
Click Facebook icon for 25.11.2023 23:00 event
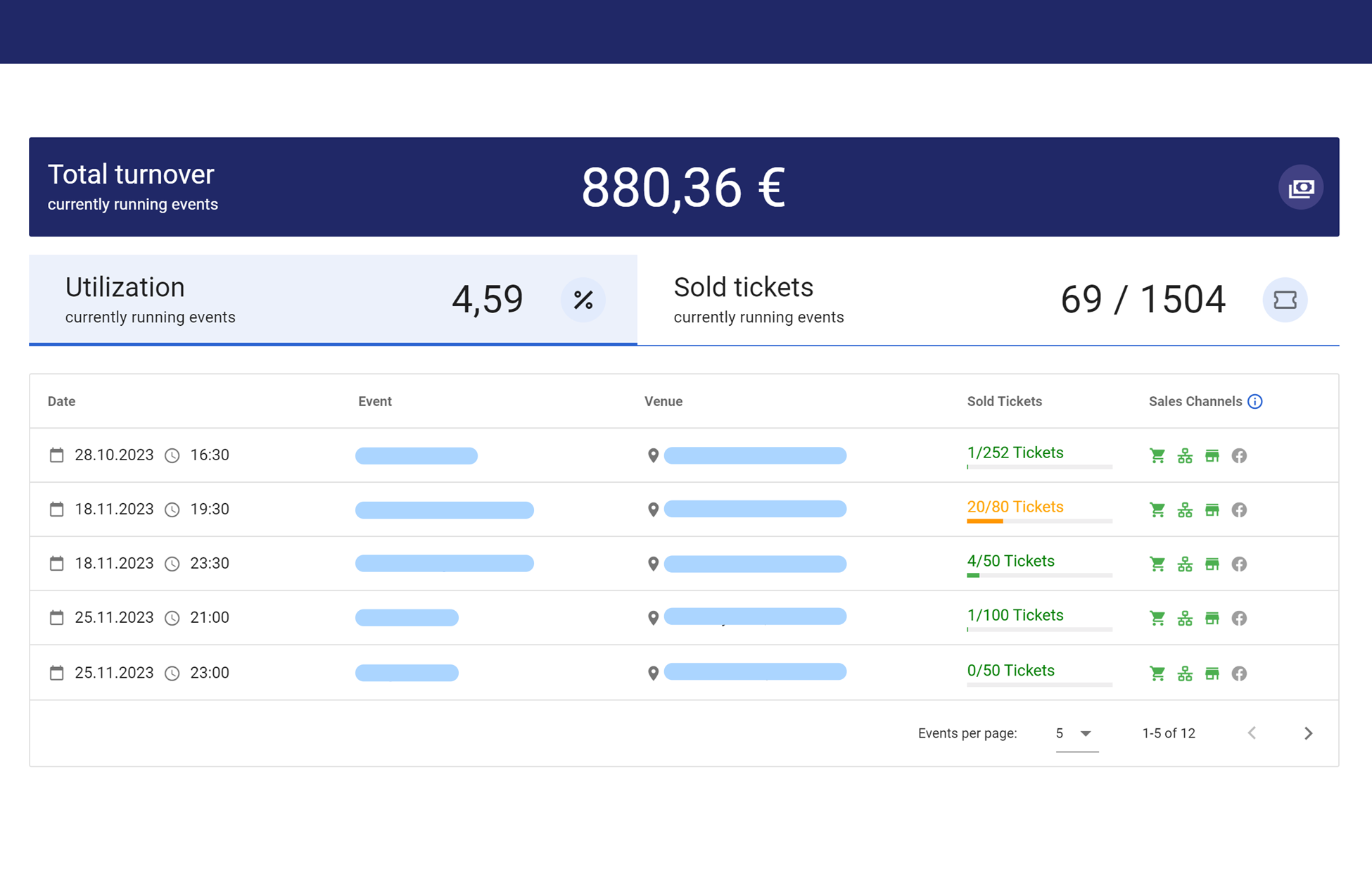1239,673
